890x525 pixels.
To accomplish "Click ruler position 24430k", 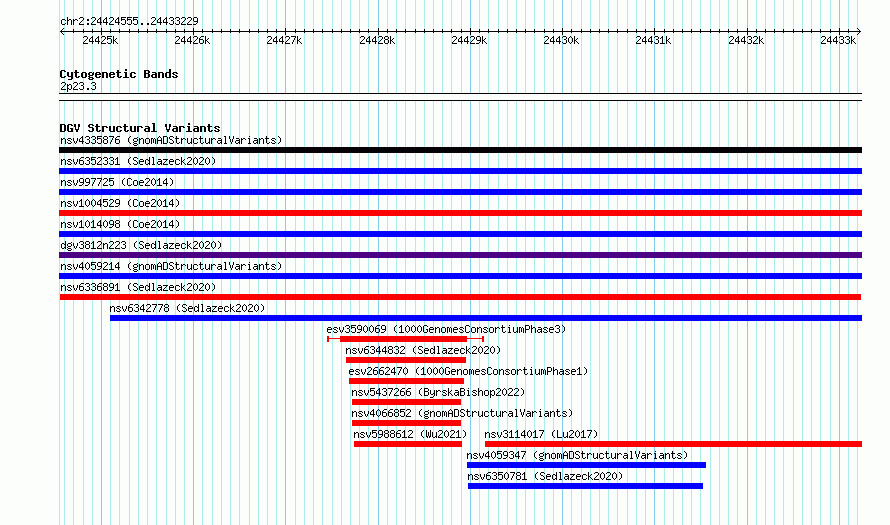I will click(561, 40).
